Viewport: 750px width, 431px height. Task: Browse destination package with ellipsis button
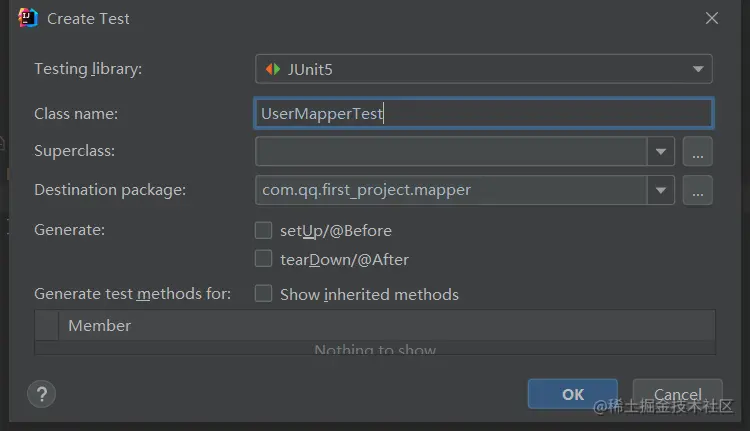coord(698,190)
